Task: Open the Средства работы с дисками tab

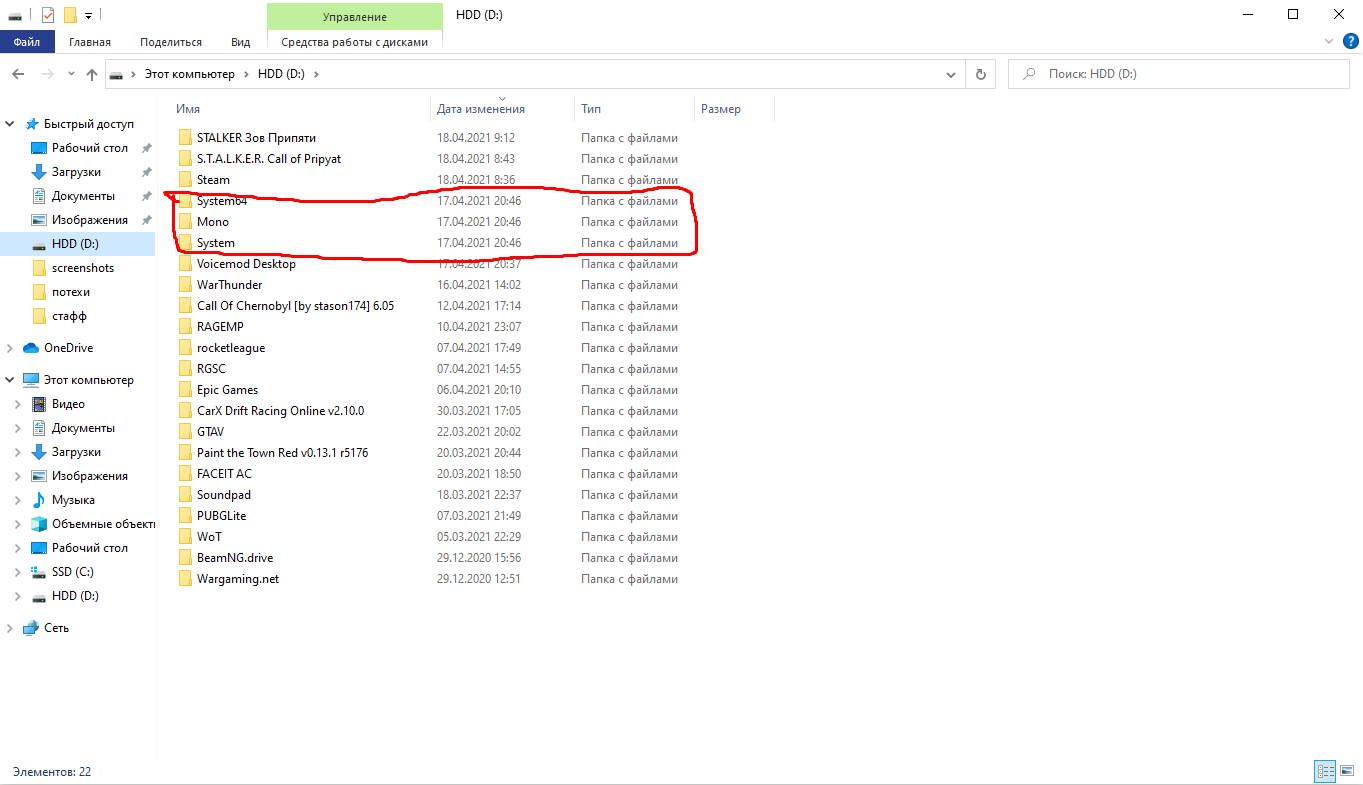Action: pyautogui.click(x=355, y=42)
